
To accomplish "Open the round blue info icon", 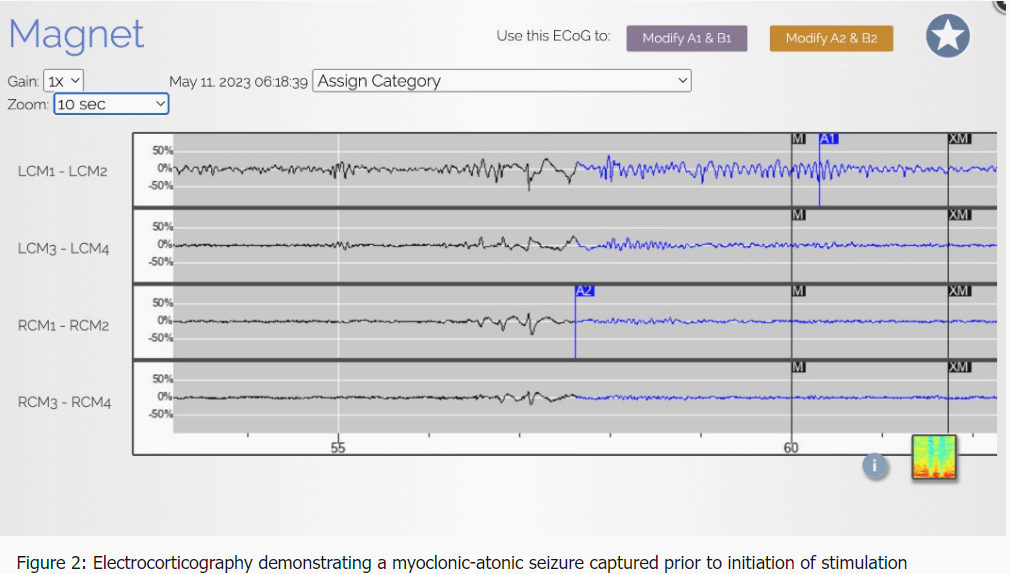I will click(x=875, y=466).
